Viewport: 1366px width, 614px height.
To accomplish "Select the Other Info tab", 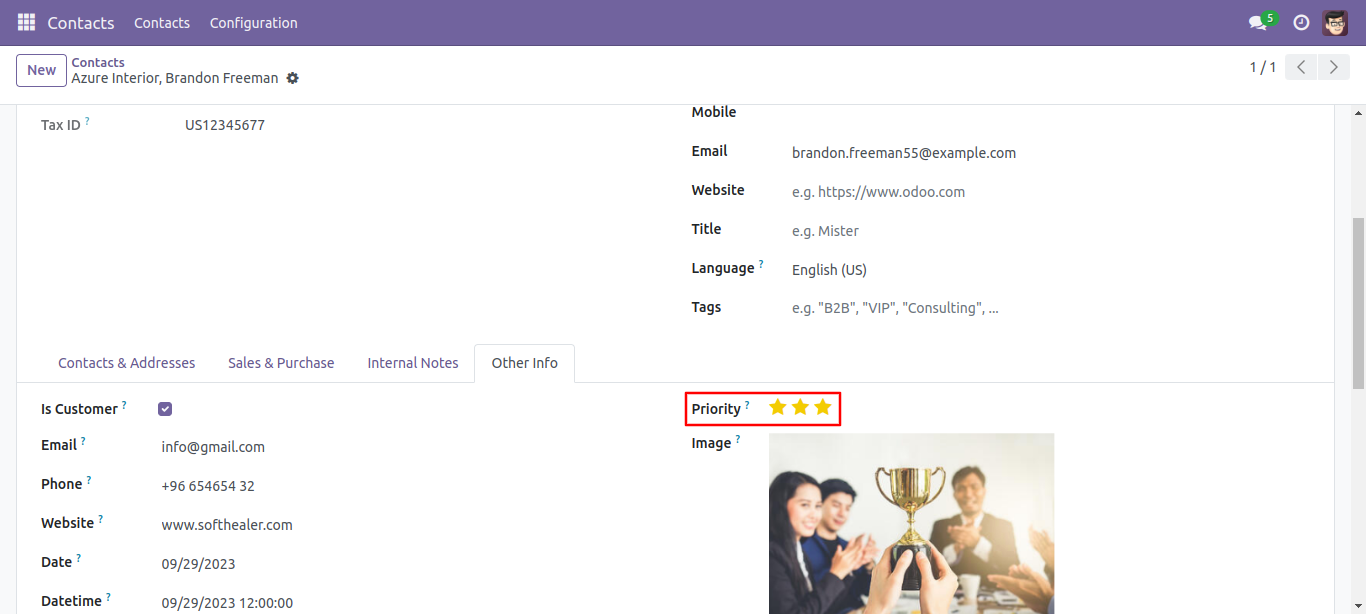I will 525,363.
